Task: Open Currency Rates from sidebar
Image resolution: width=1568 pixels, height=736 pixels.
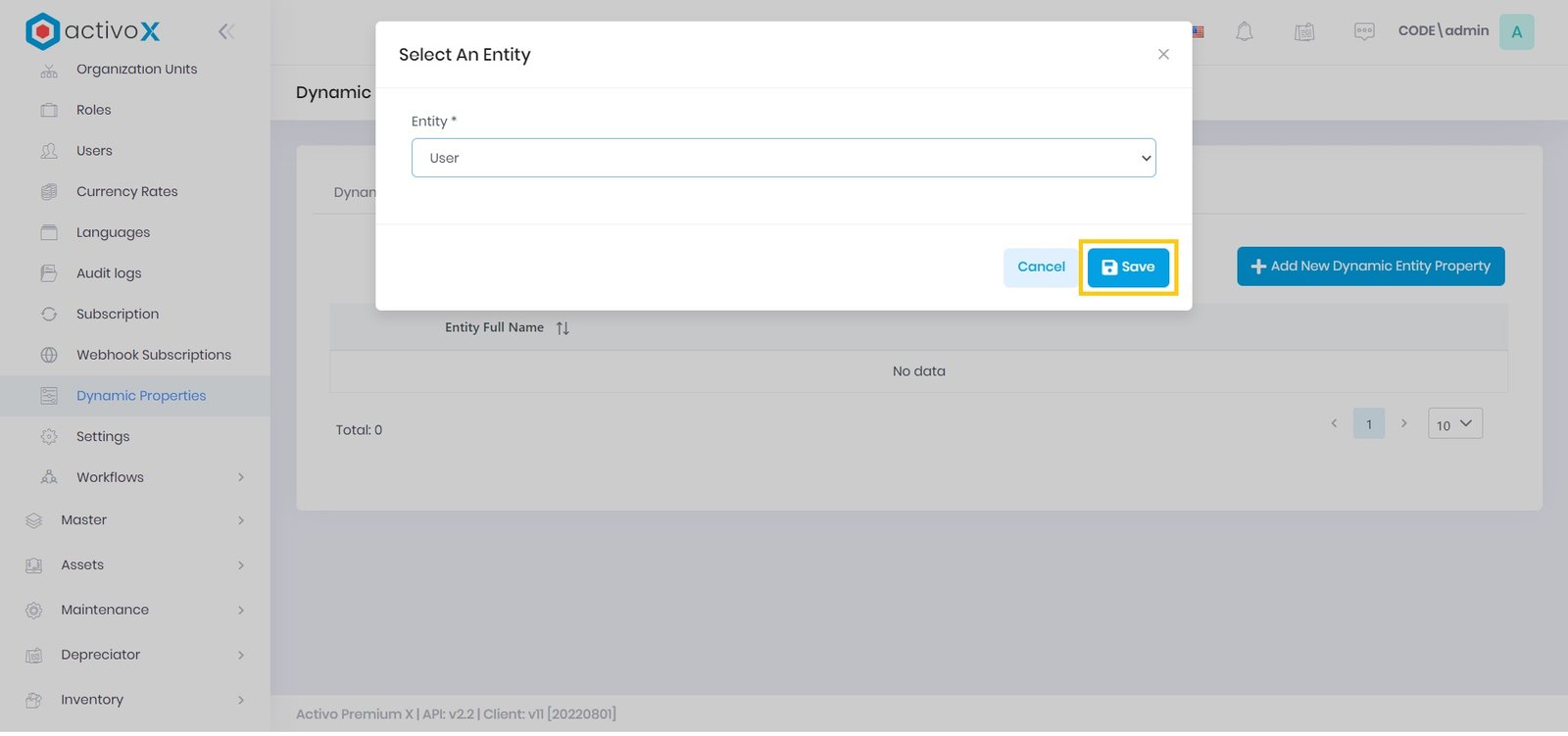Action: click(x=126, y=192)
